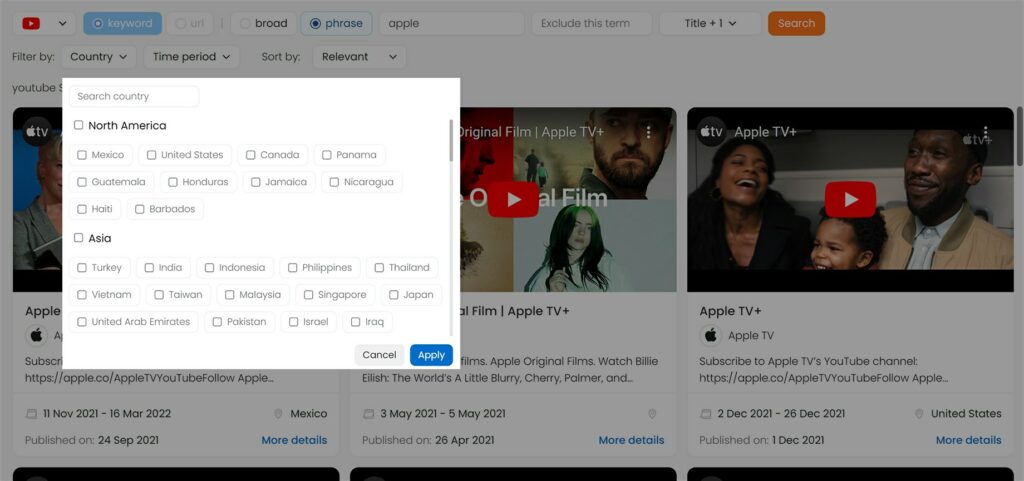Mark the Taiwan checkbox
The image size is (1024, 481).
pos(159,295)
